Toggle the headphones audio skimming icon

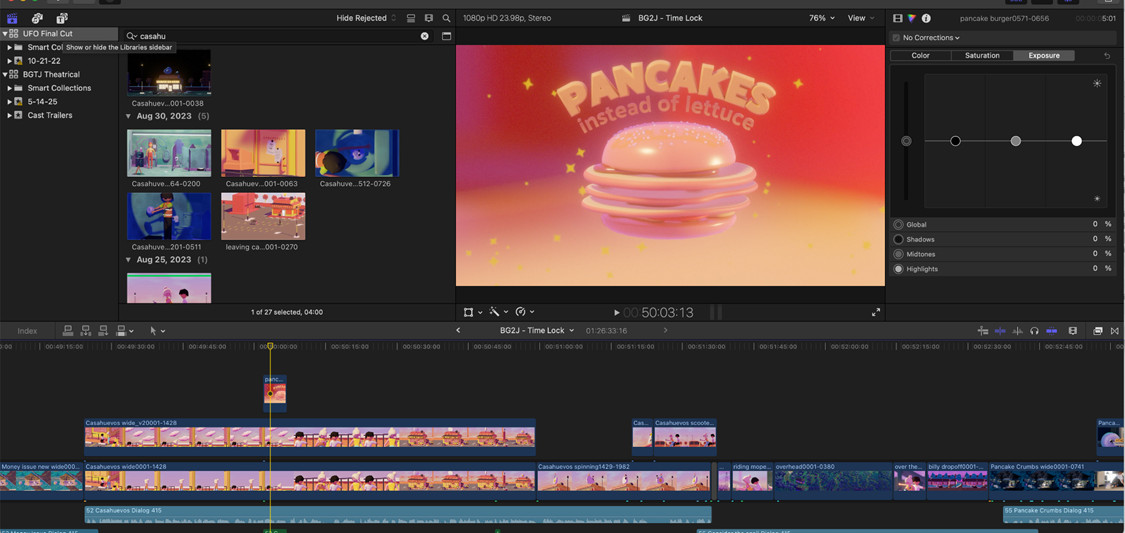(1034, 331)
